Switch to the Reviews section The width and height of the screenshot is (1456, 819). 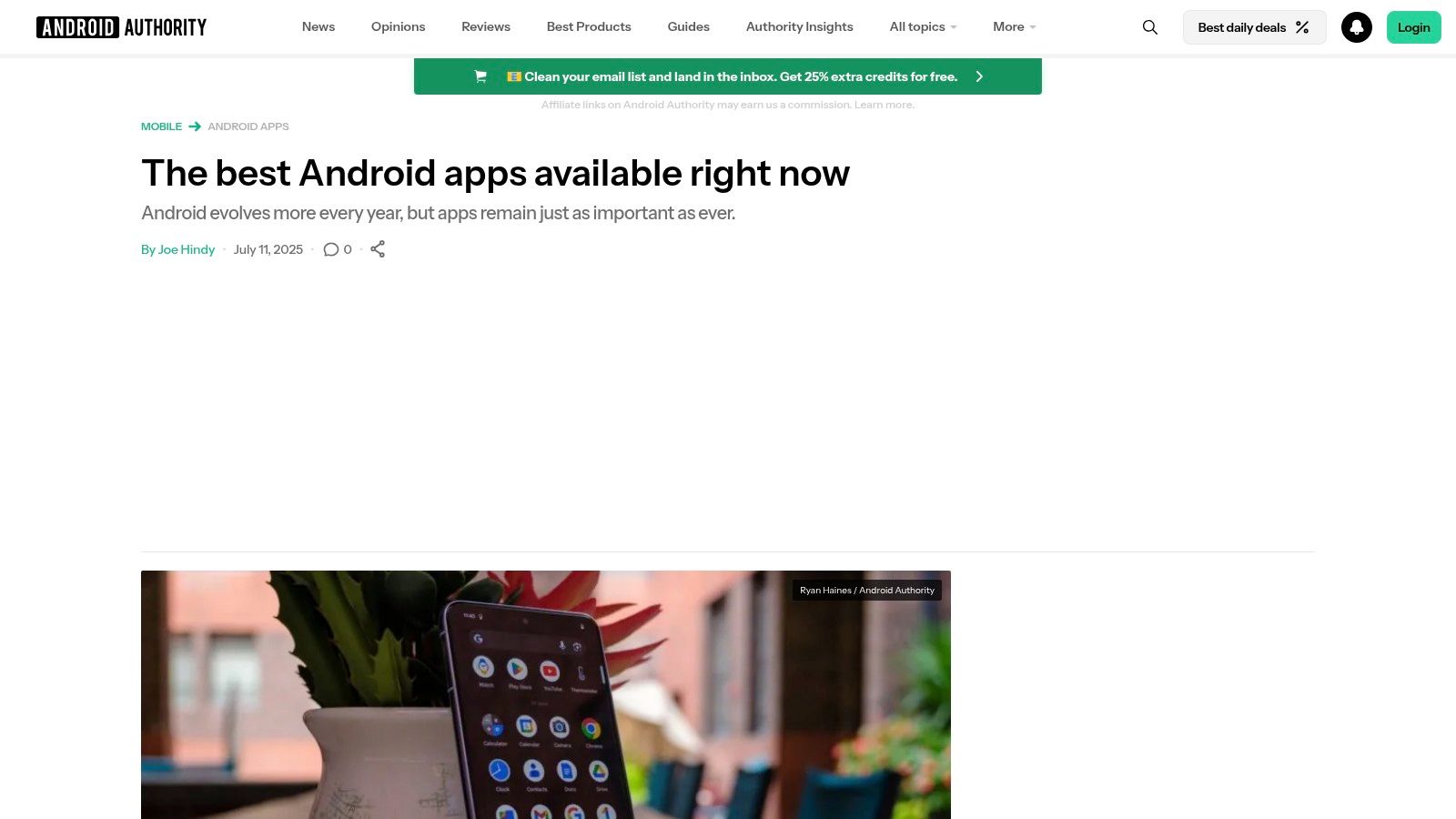tap(485, 26)
